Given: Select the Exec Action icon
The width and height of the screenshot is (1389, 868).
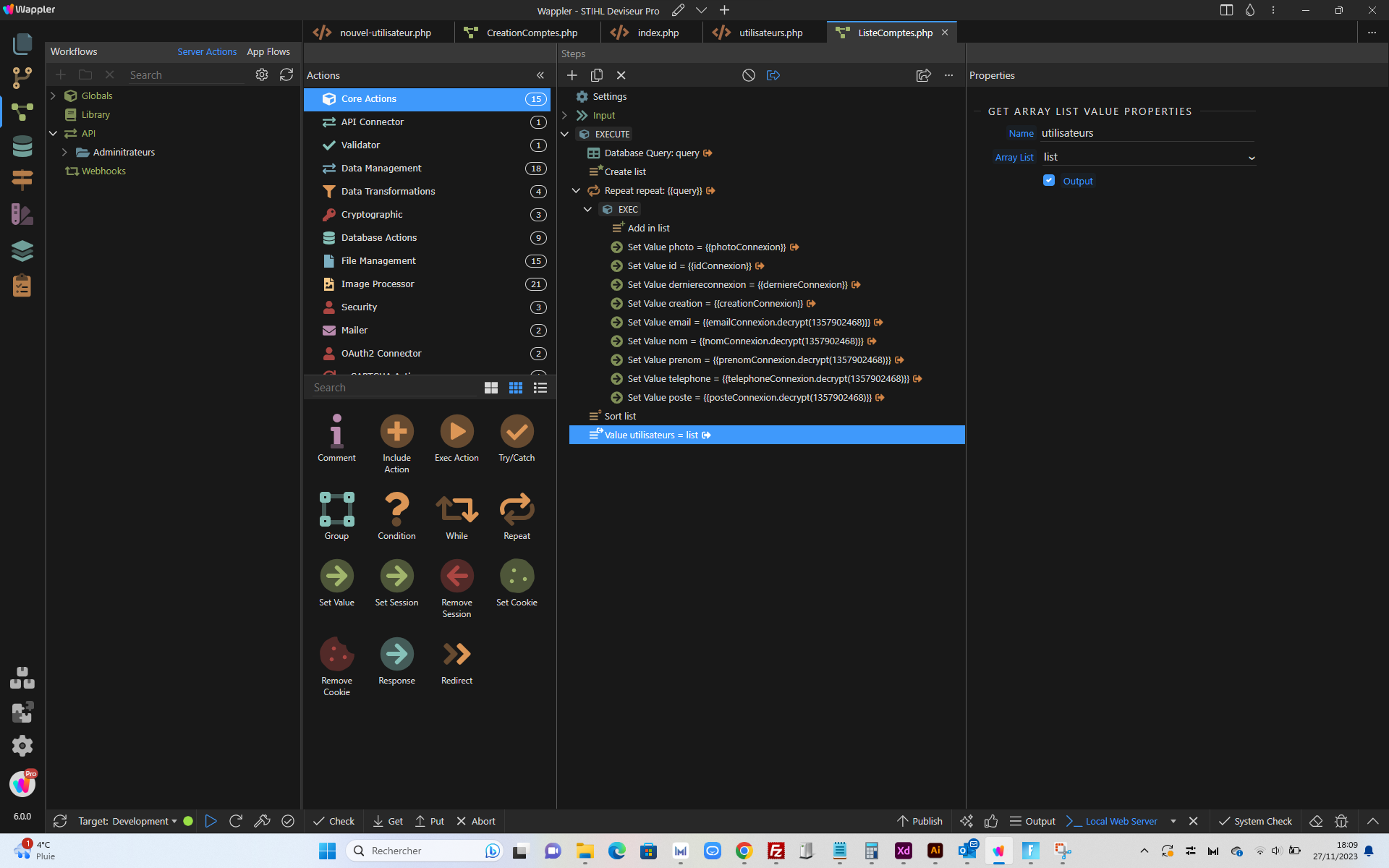Looking at the screenshot, I should 456,432.
